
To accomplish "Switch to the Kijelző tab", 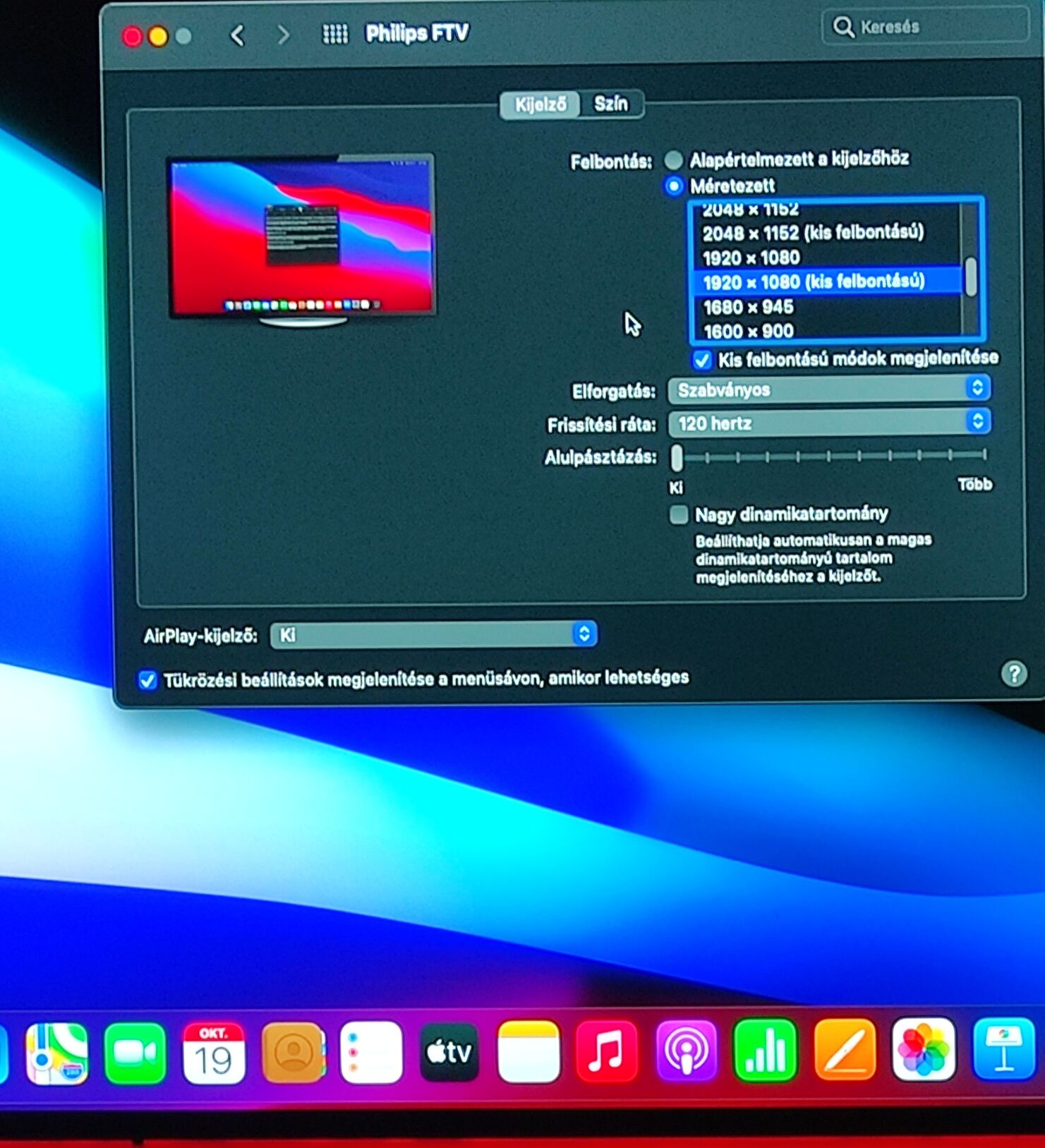I will tap(540, 104).
